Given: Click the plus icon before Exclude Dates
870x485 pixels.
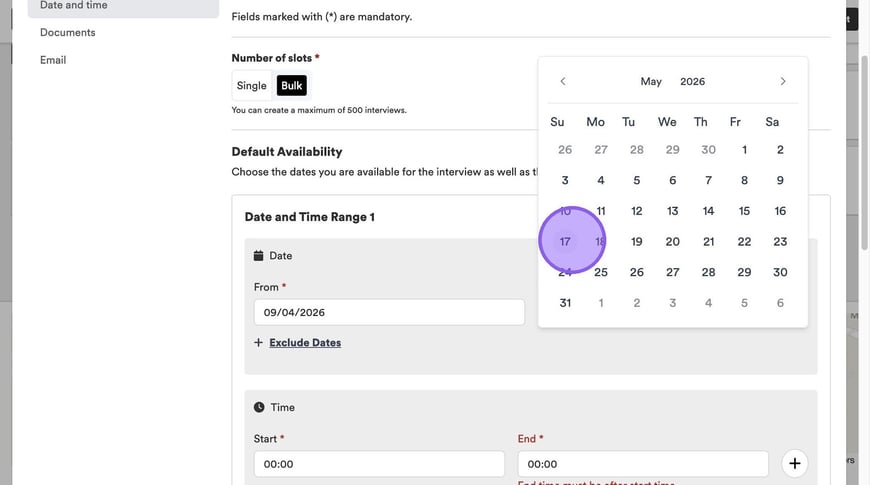Looking at the screenshot, I should tap(258, 343).
